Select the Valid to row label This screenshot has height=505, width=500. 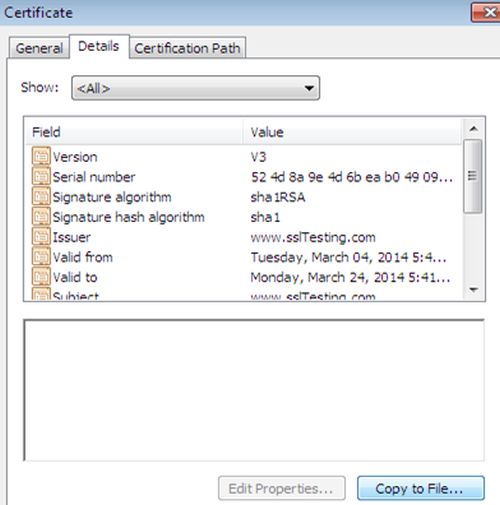[x=75, y=277]
